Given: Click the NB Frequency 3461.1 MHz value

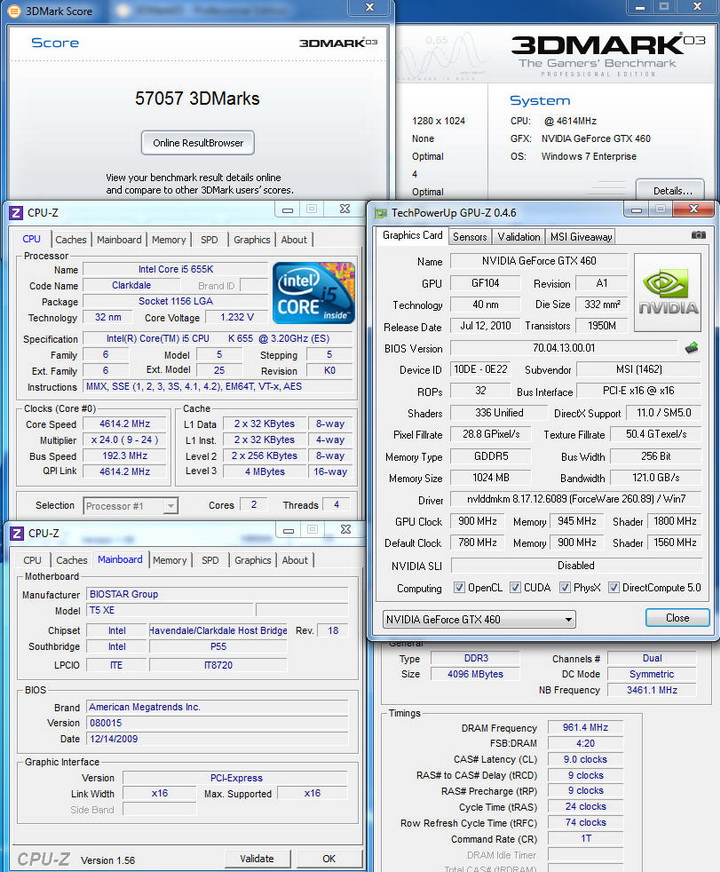Looking at the screenshot, I should click(652, 690).
